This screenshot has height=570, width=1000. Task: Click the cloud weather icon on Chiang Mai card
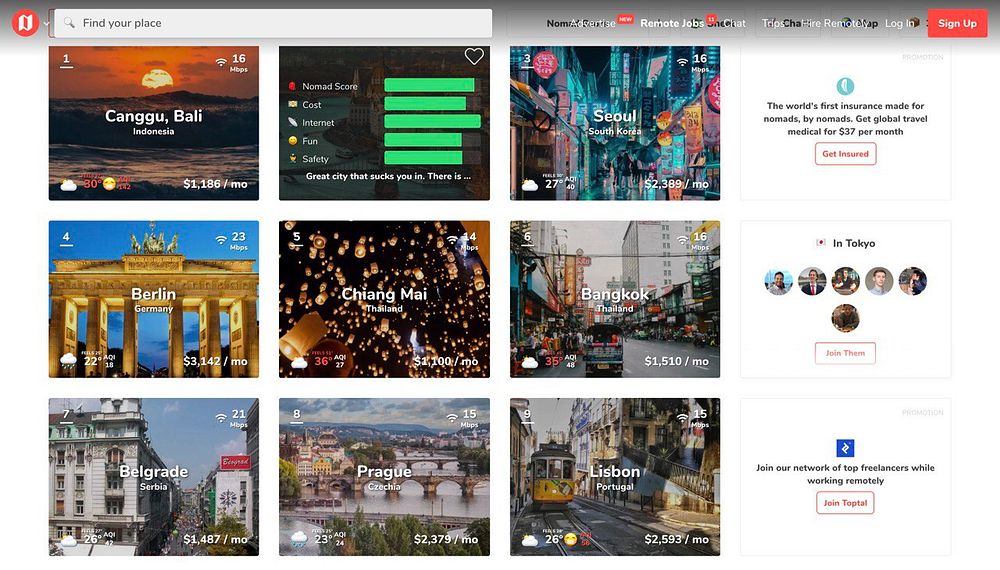(x=299, y=363)
